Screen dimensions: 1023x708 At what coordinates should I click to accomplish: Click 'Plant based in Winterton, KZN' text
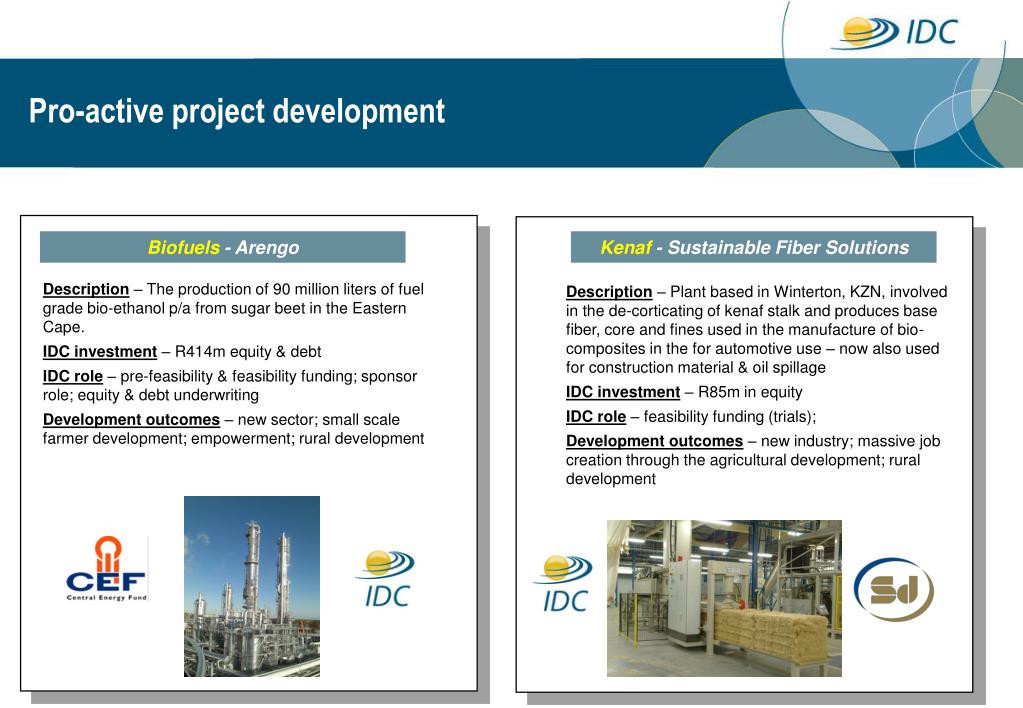tap(776, 292)
